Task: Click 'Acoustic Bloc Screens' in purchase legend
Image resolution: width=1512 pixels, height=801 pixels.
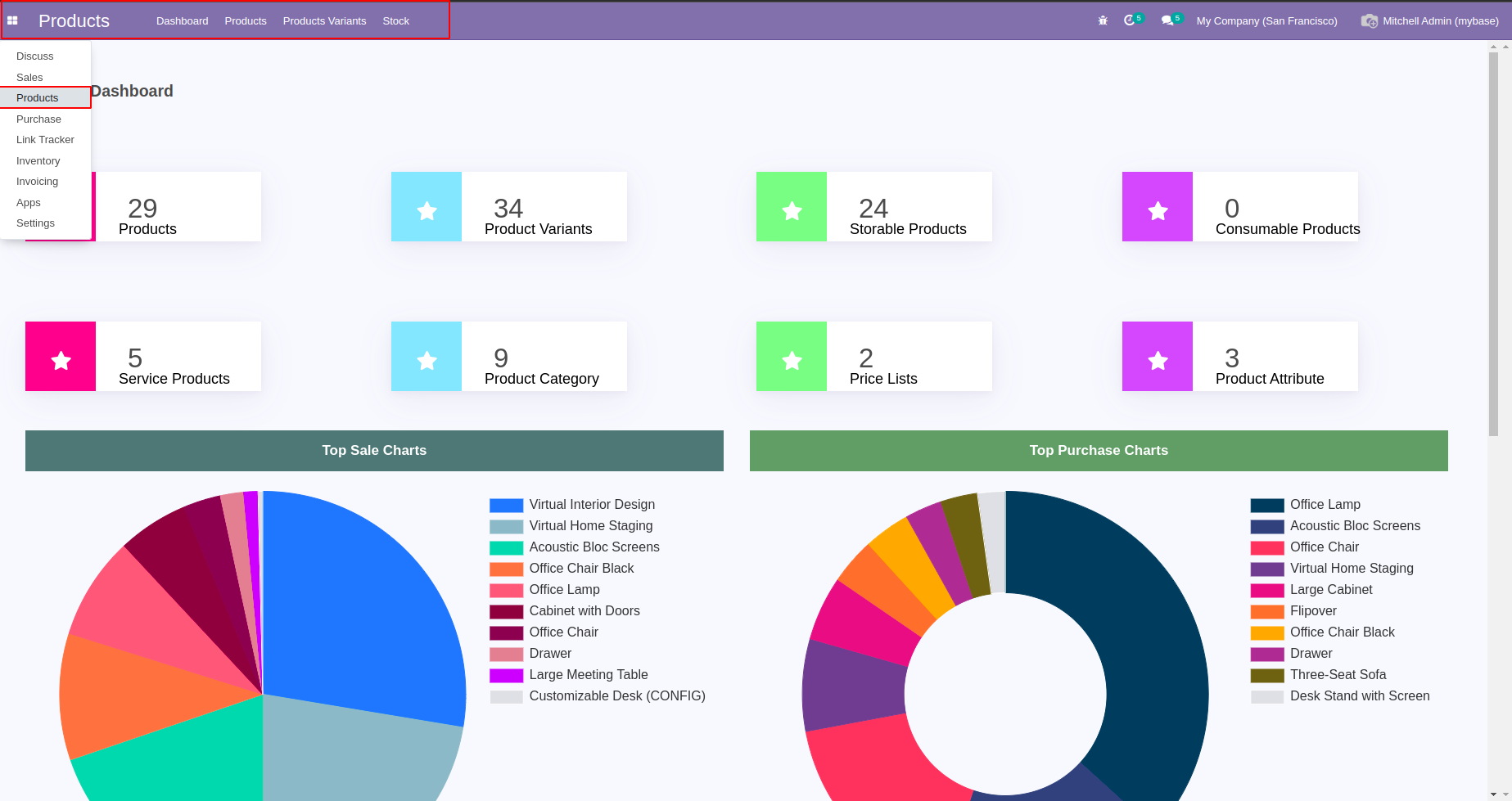Action: [1355, 525]
